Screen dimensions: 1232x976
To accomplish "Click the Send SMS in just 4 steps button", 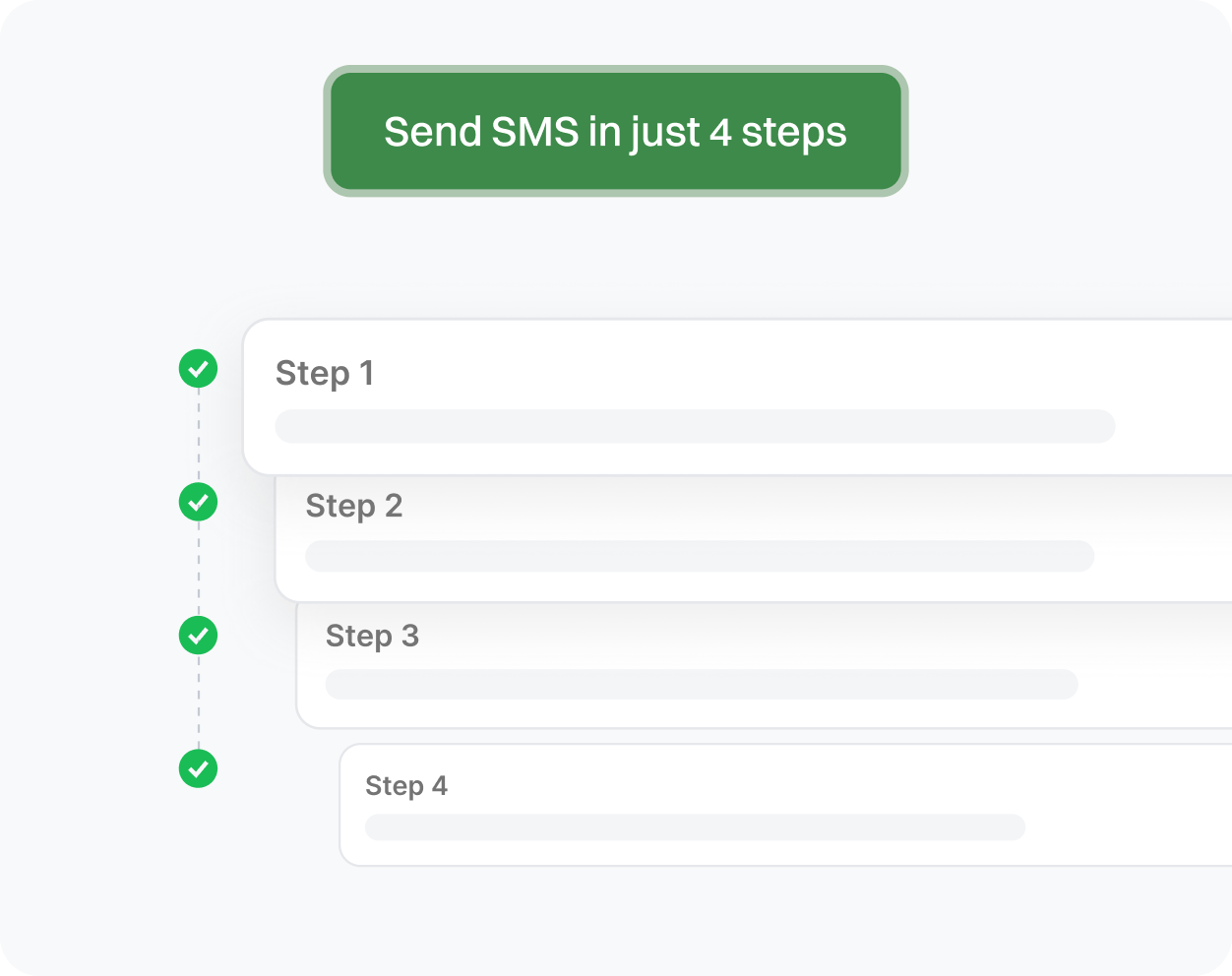I will click(x=615, y=132).
